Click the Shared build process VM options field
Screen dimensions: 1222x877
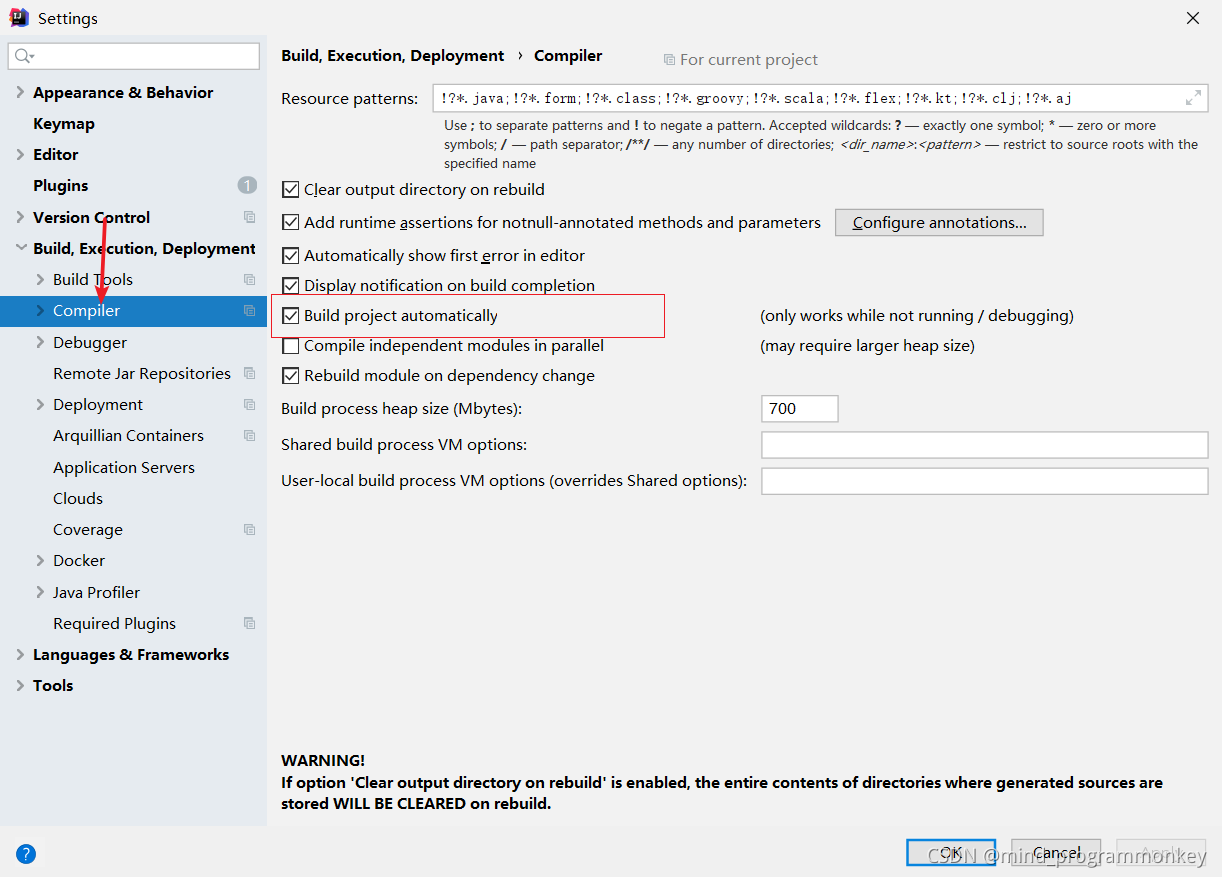pyautogui.click(x=985, y=444)
